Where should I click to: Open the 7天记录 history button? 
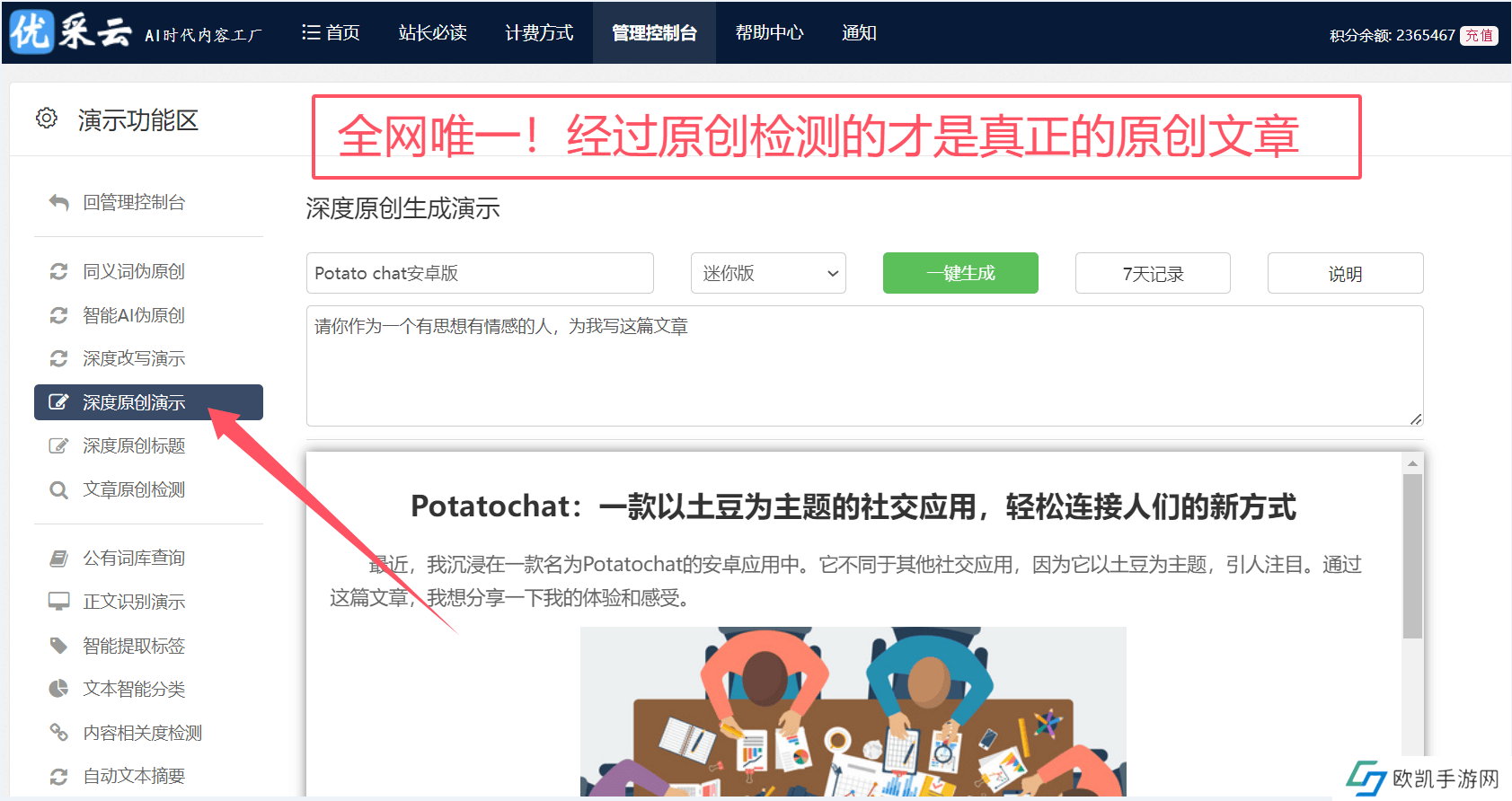pyautogui.click(x=1153, y=273)
